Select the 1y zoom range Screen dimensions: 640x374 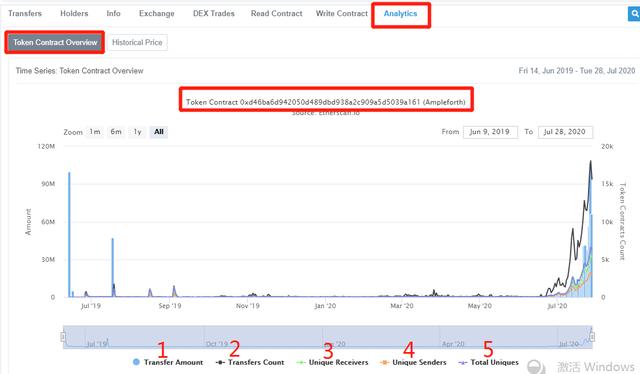pyautogui.click(x=138, y=132)
